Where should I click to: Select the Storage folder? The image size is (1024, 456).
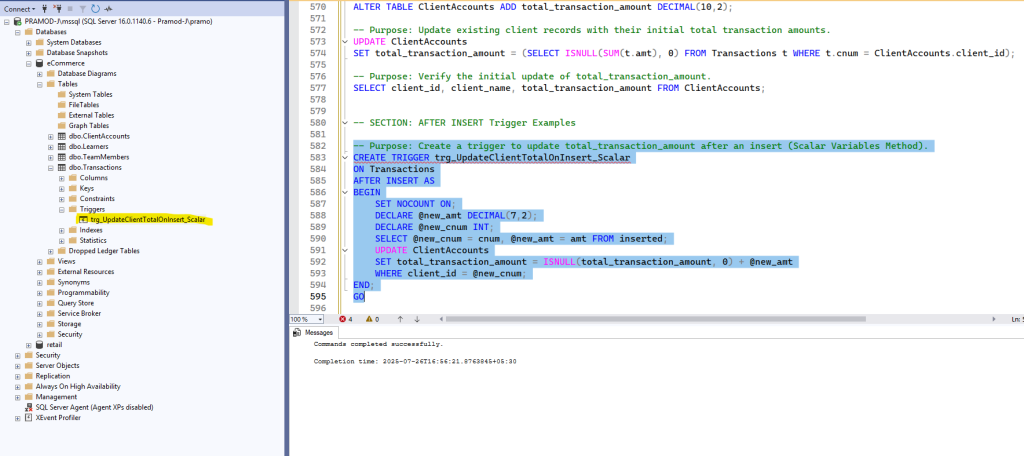coord(69,324)
